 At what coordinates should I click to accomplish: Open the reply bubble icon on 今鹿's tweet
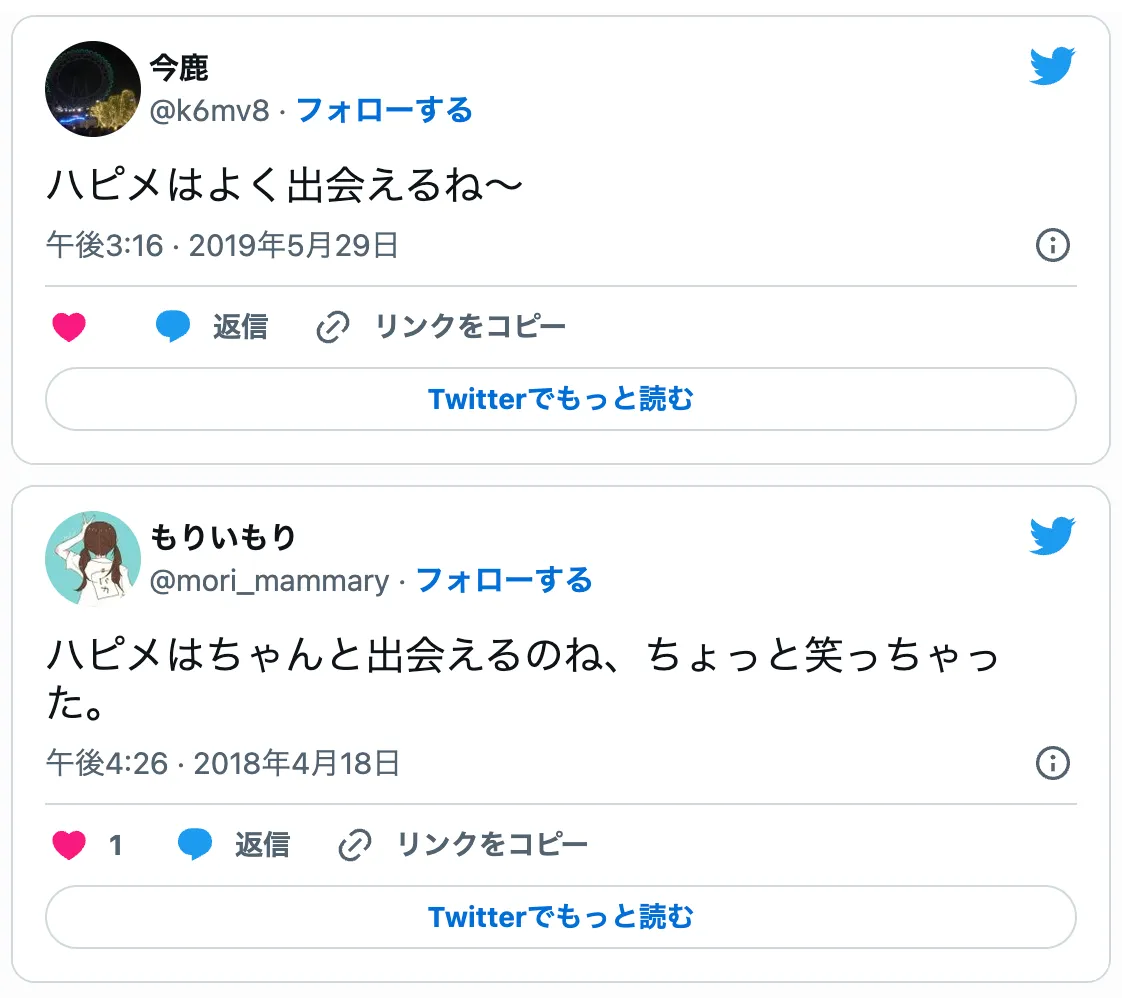coord(172,326)
